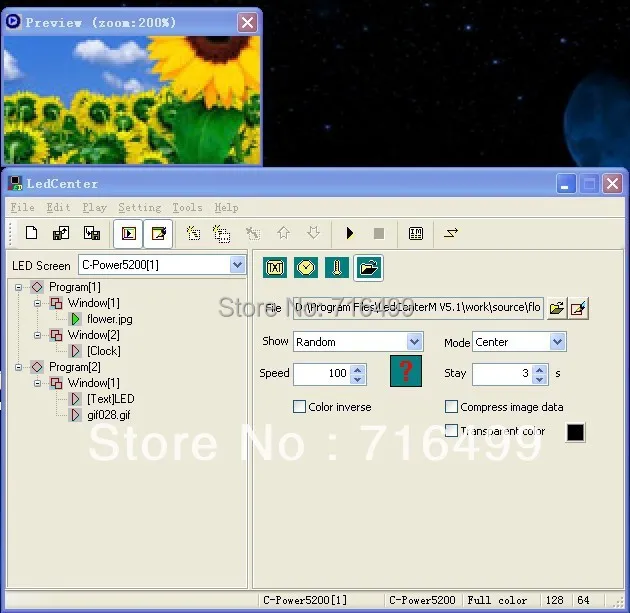
Task: Click into the Stay value field
Action: click(502, 374)
